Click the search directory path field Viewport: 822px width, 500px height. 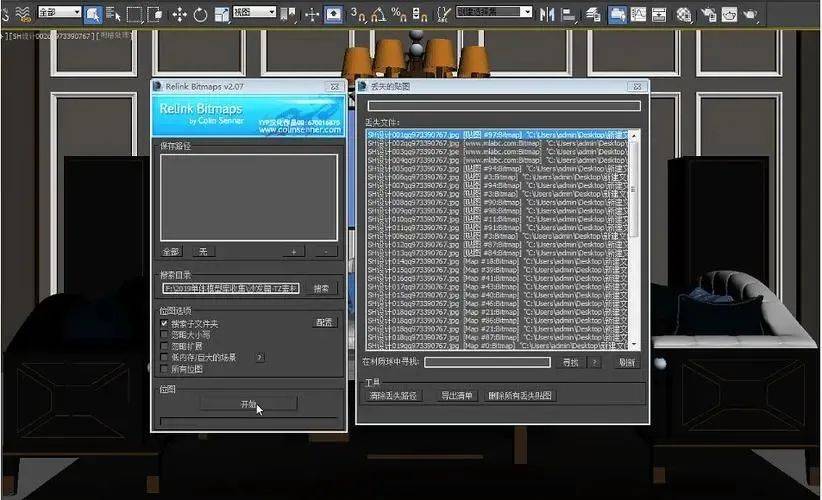coord(231,288)
